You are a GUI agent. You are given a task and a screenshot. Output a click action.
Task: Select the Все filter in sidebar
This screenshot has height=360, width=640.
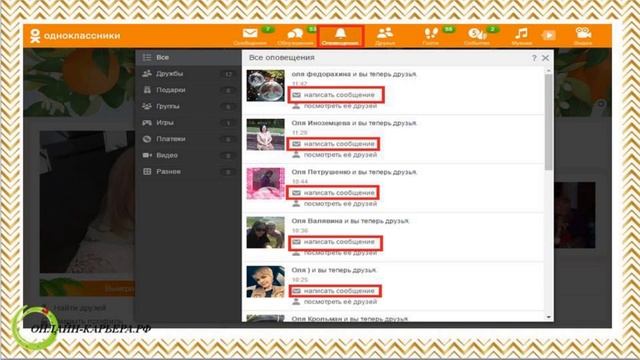pyautogui.click(x=188, y=58)
